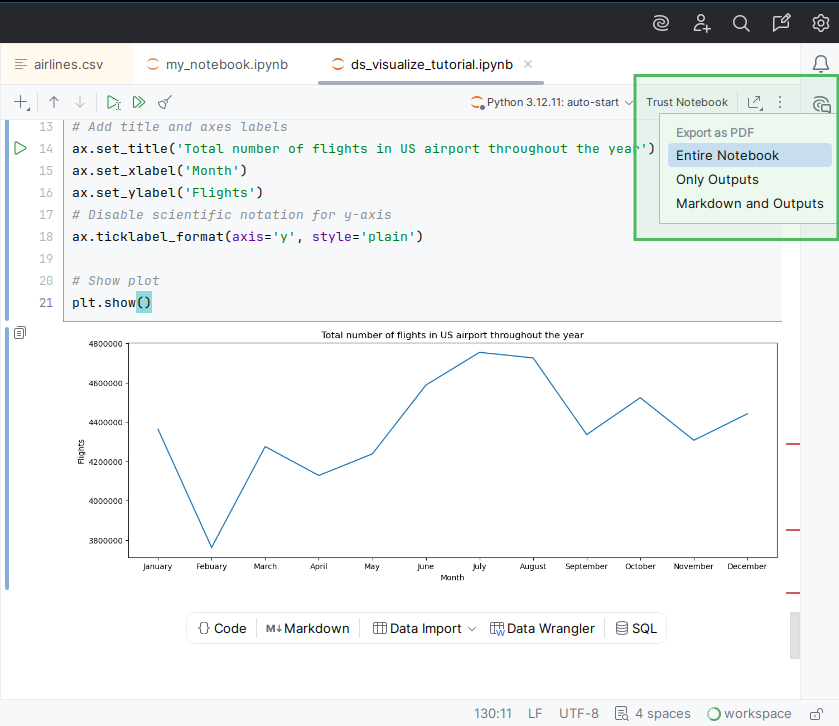Run all cells with the double-arrow icon
Viewport: 839px width, 726px height.
(139, 101)
